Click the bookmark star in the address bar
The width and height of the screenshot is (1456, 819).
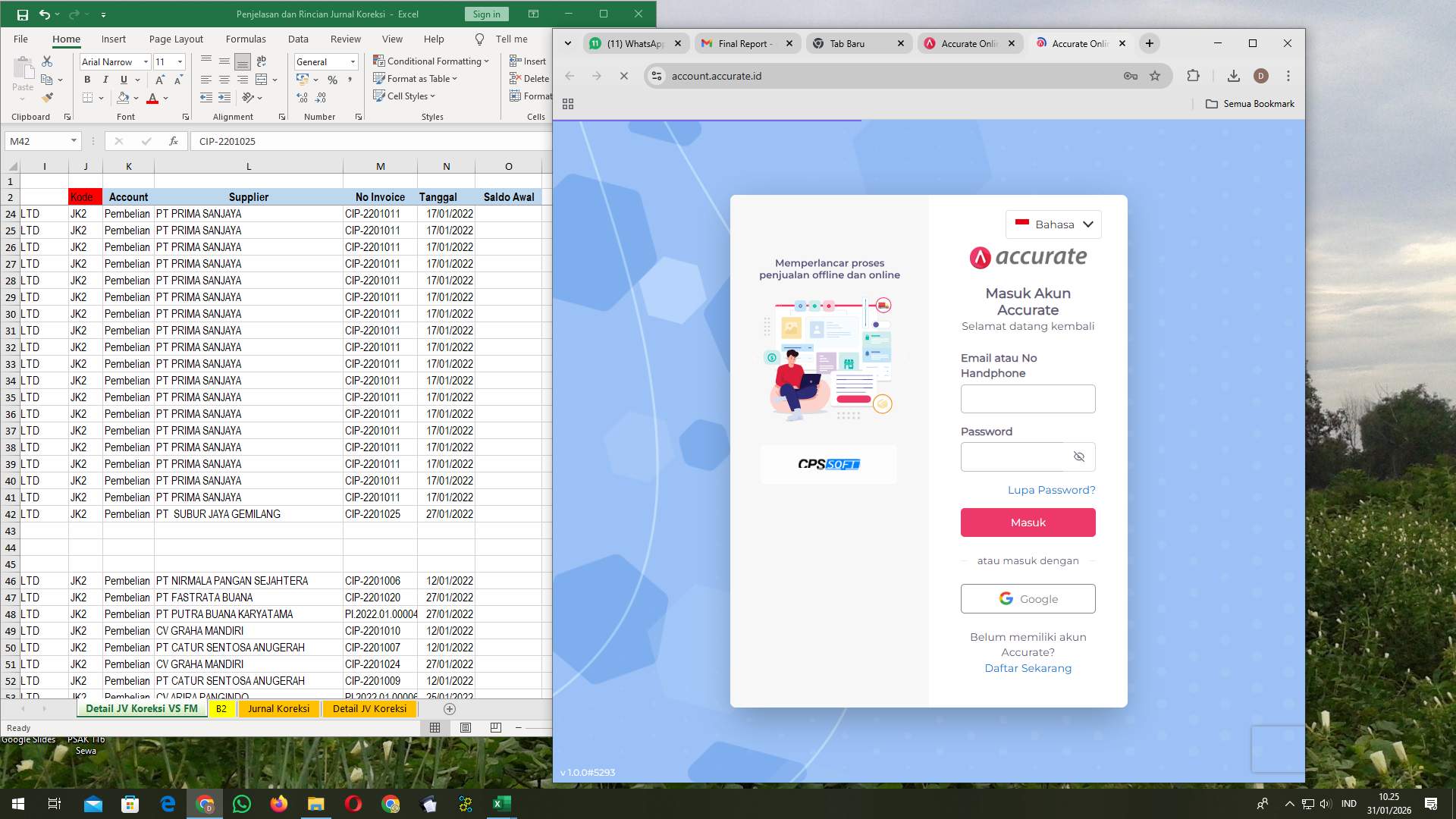pyautogui.click(x=1156, y=76)
